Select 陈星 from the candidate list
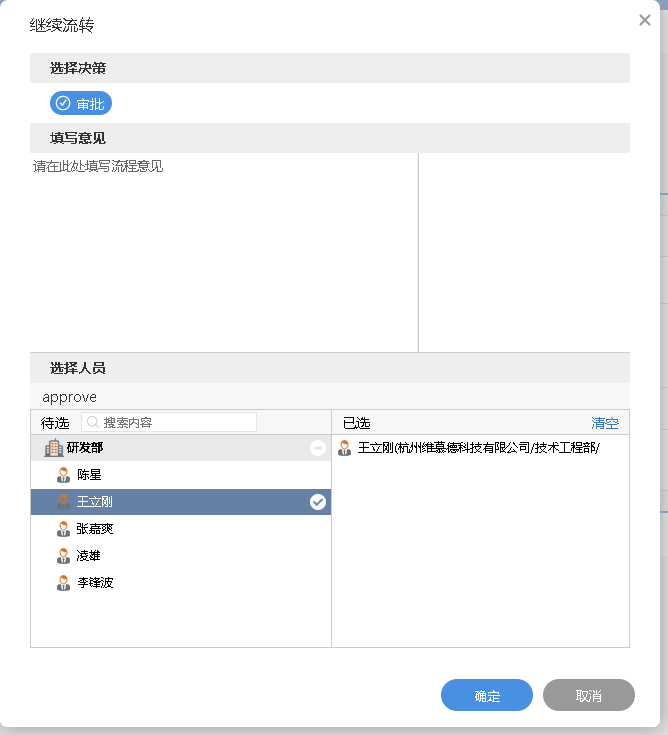This screenshot has height=735, width=668. point(90,475)
